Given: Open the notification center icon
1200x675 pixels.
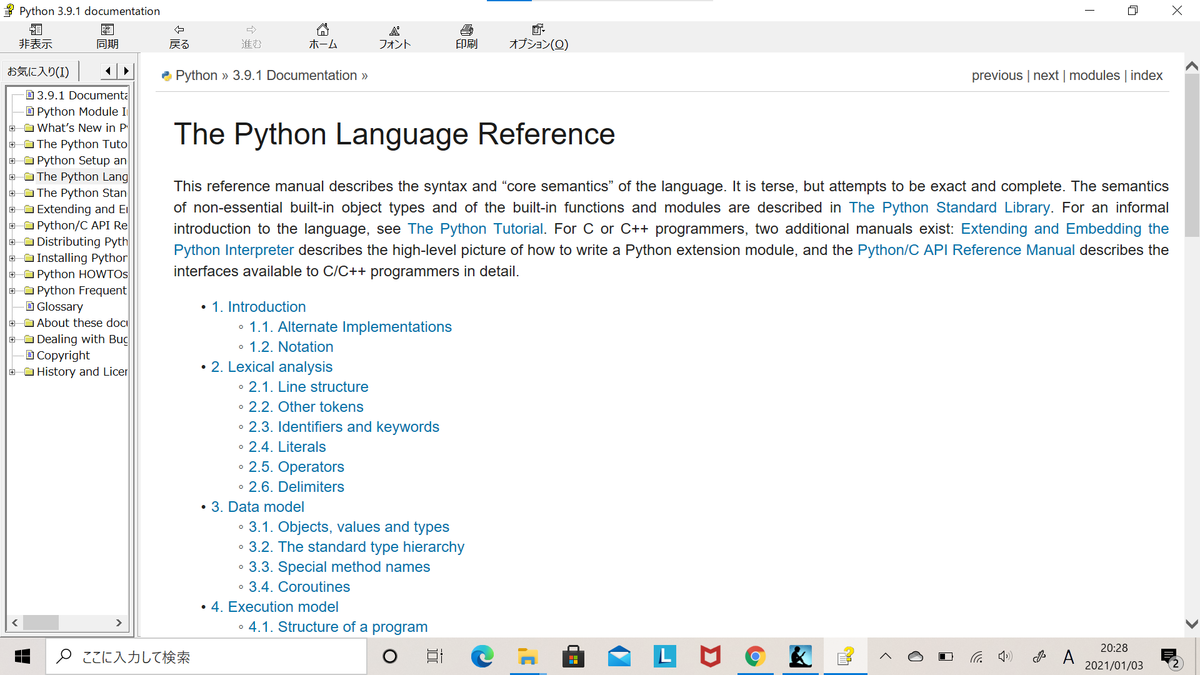Looking at the screenshot, I should 1170,657.
